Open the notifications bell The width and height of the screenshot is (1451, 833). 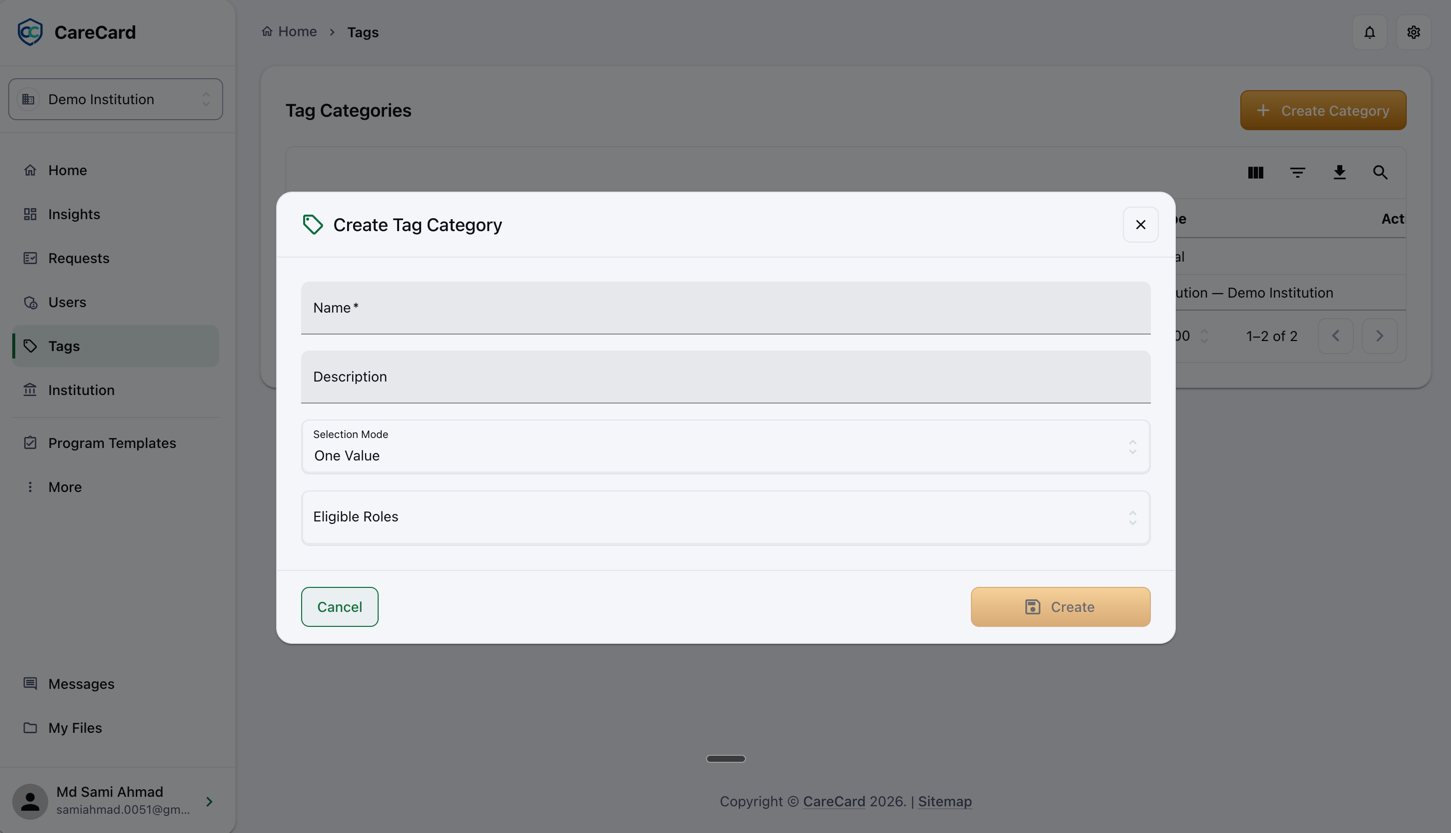[1369, 32]
